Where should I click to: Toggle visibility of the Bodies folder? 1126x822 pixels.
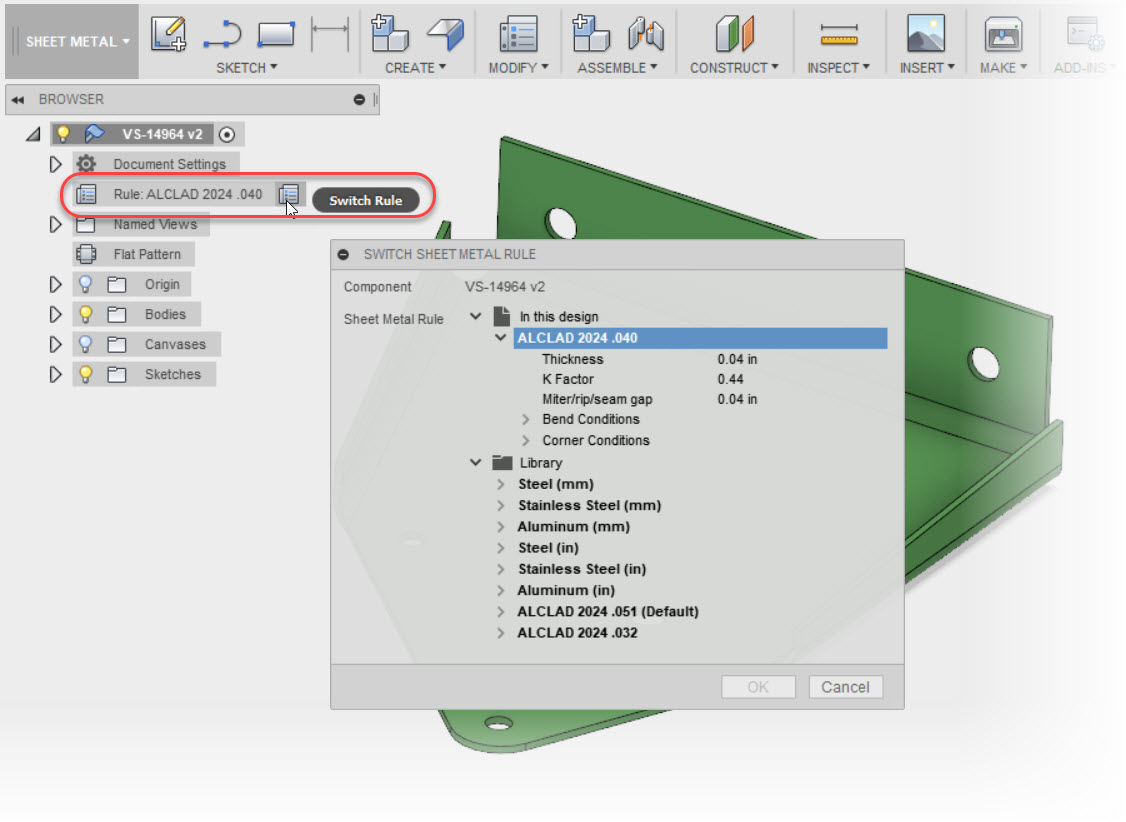tap(84, 314)
